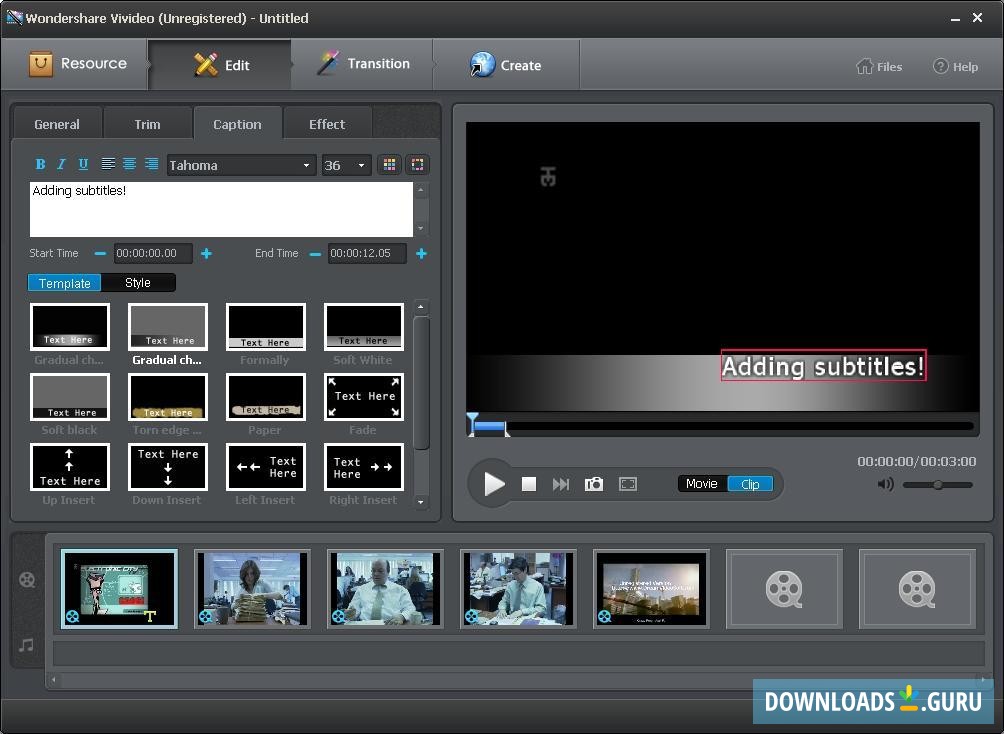Open Help from the top right

[x=956, y=66]
